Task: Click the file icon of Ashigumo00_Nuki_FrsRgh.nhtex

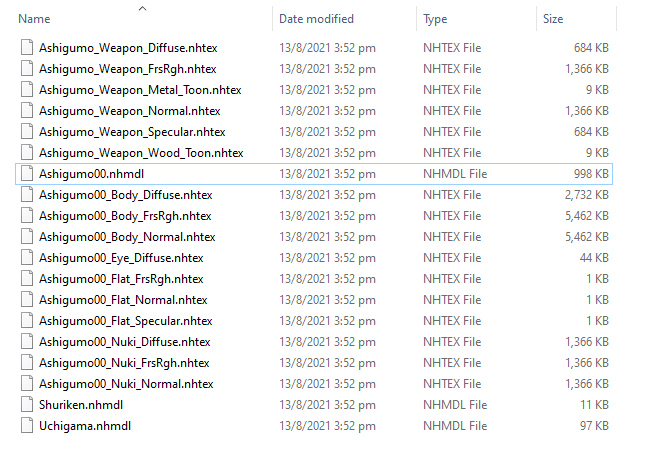Action: (x=27, y=363)
